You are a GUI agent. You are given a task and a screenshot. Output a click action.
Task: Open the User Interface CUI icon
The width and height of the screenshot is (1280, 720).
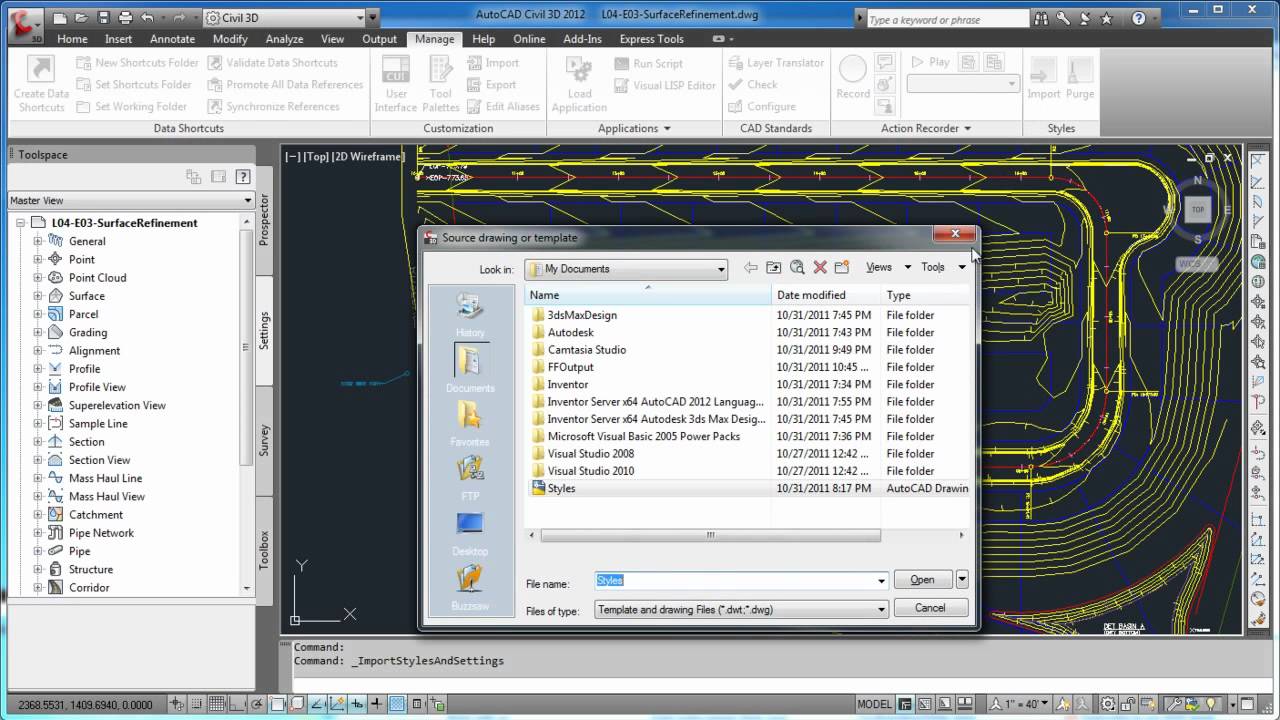point(396,84)
